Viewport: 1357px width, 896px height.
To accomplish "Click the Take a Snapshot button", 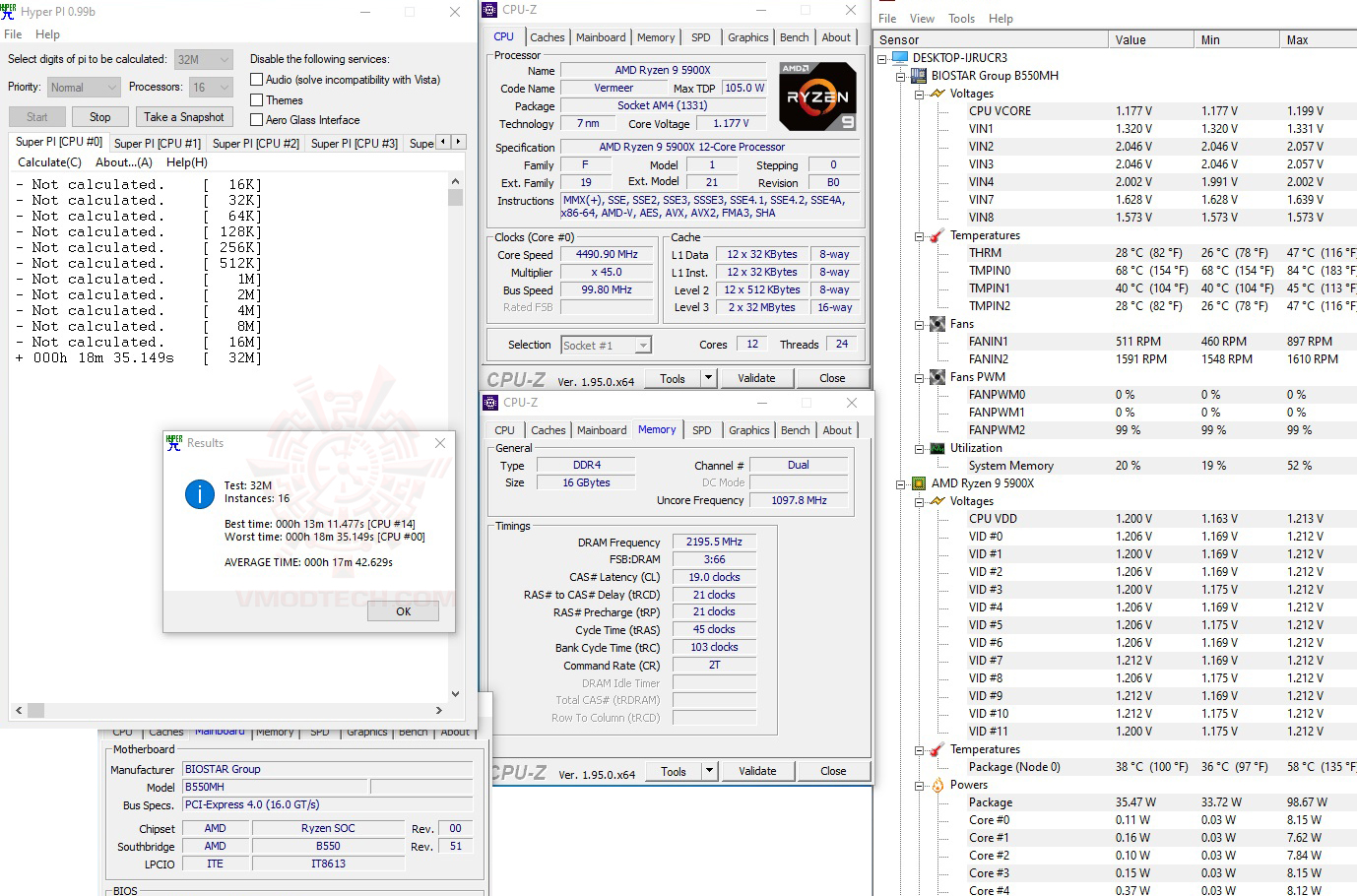I will point(184,117).
